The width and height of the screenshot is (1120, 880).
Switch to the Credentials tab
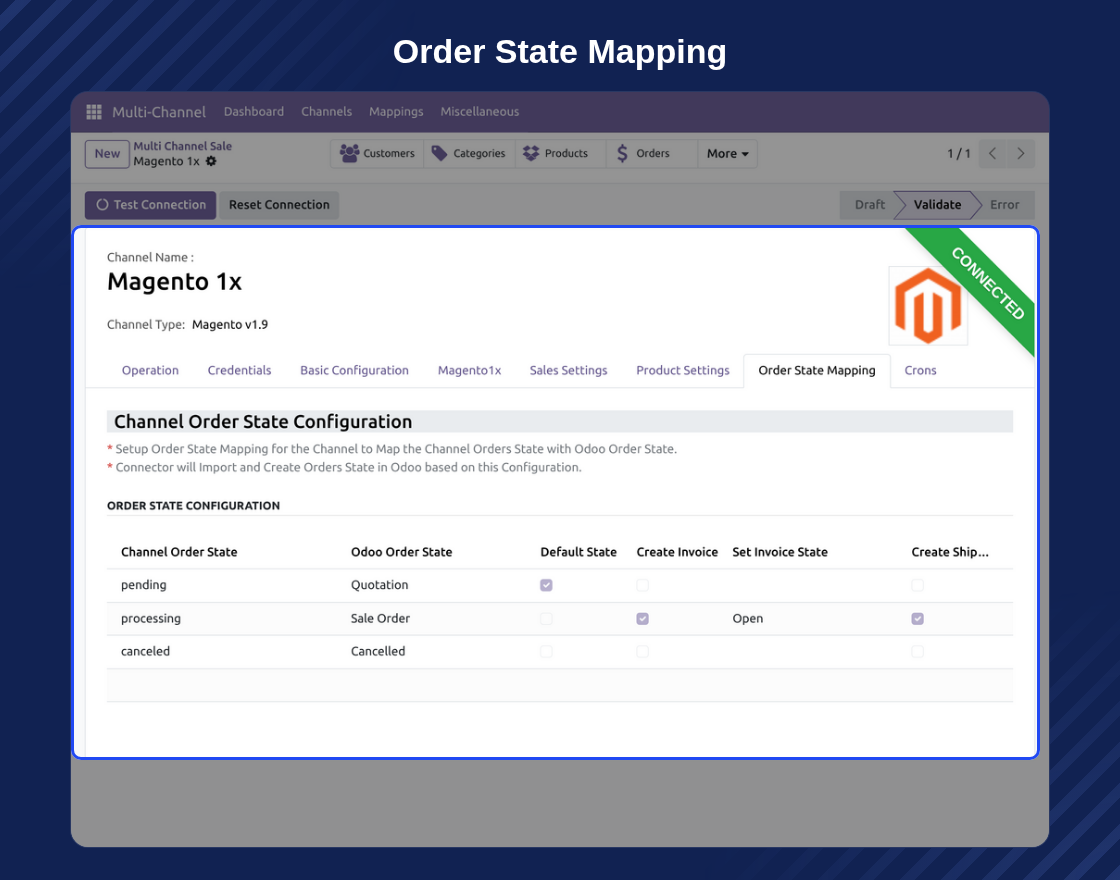239,370
